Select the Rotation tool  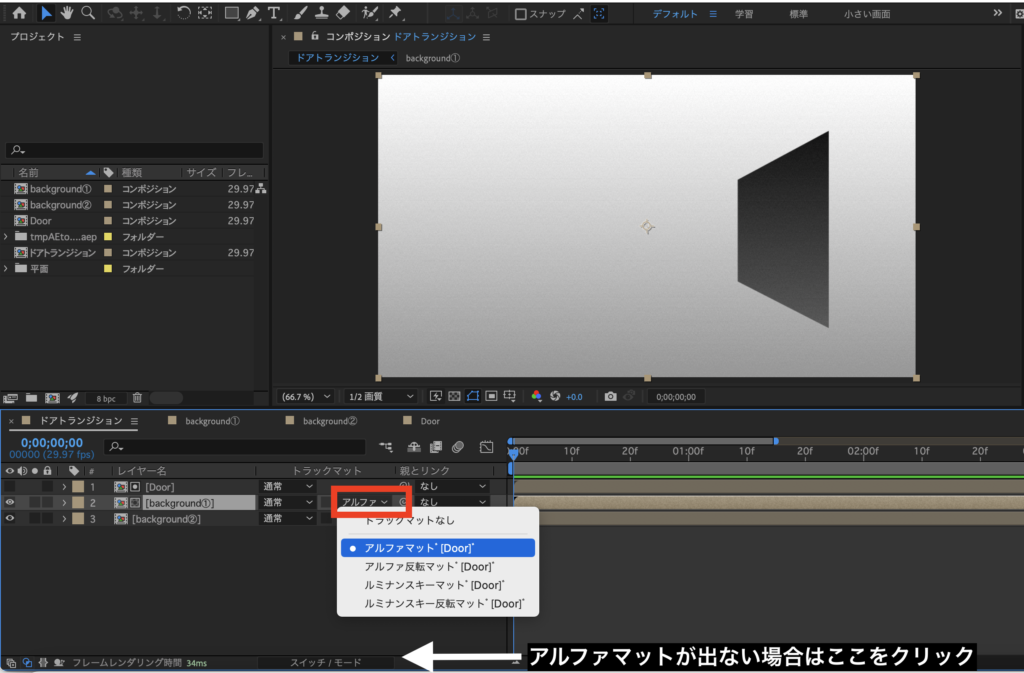[x=183, y=14]
